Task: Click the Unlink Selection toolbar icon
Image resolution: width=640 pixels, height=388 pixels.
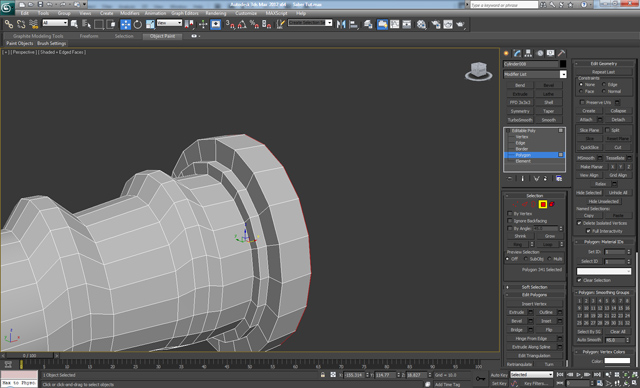Action: click(x=21, y=24)
